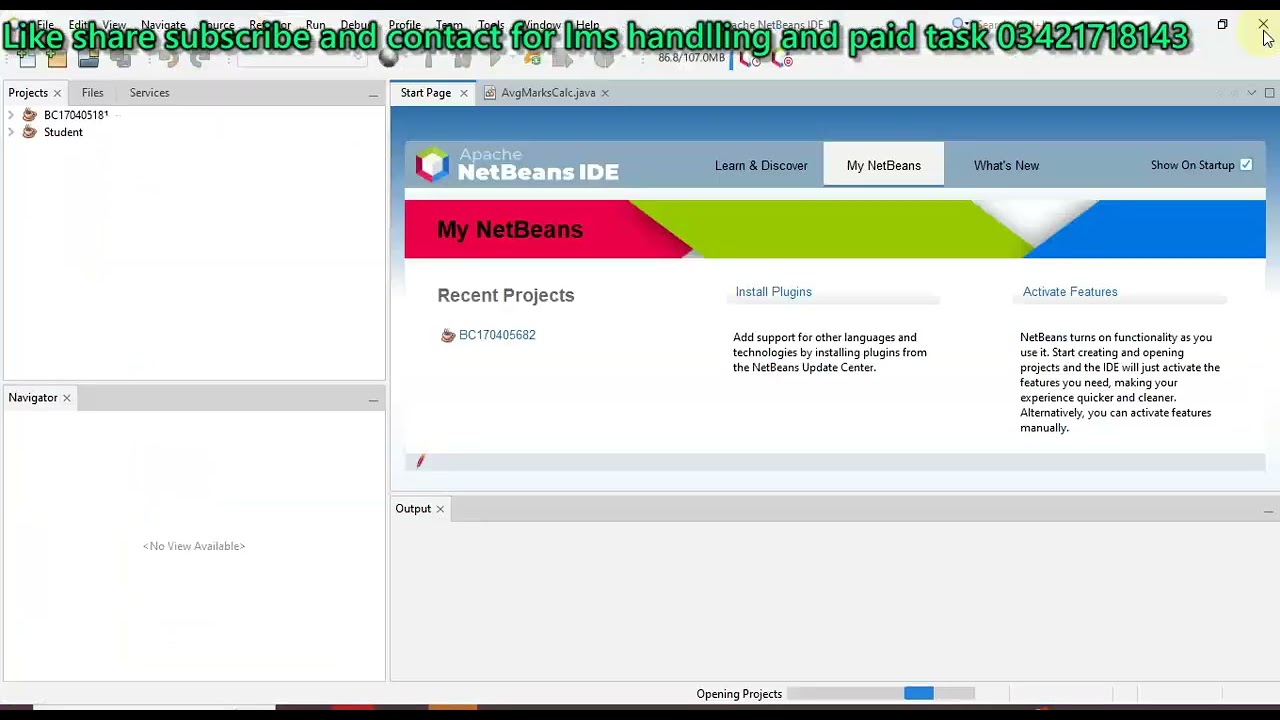Click the NetBeans cube logo
The height and width of the screenshot is (720, 1280).
click(433, 165)
